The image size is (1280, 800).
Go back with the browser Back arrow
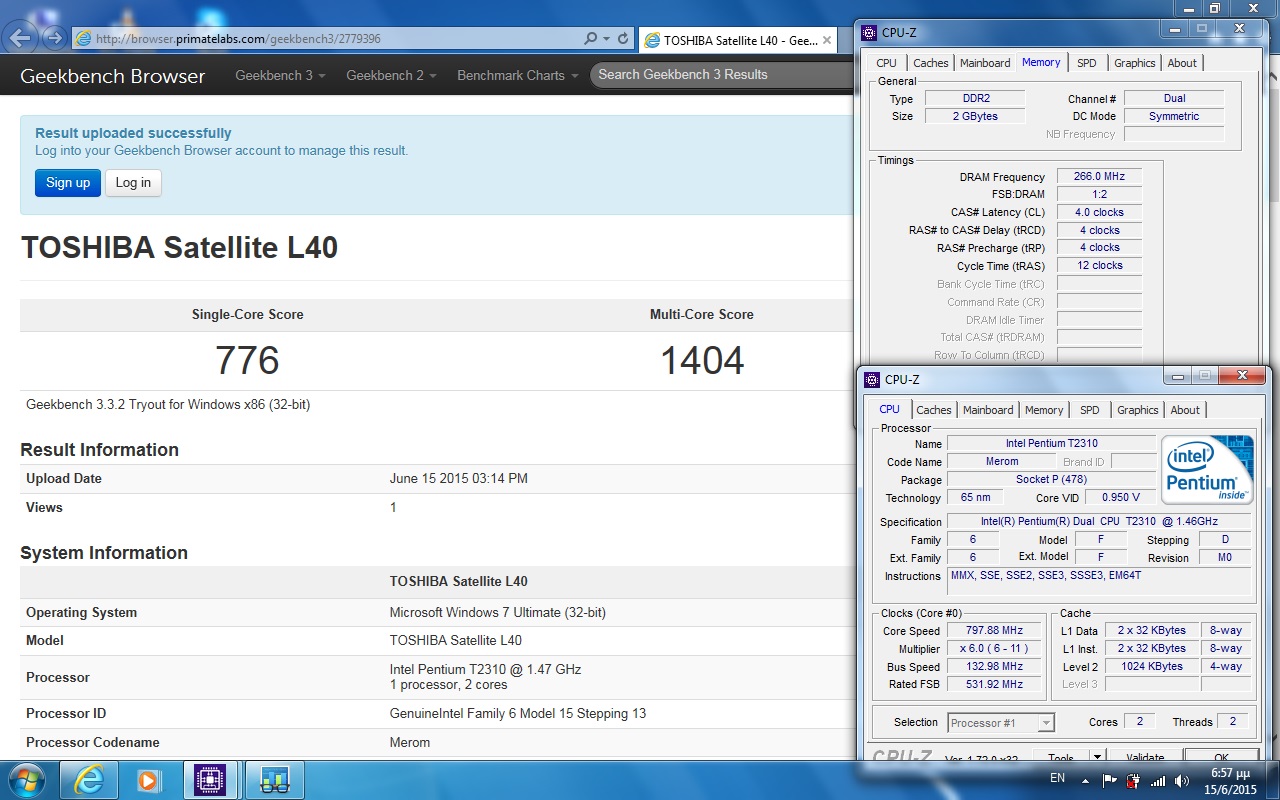[22, 39]
